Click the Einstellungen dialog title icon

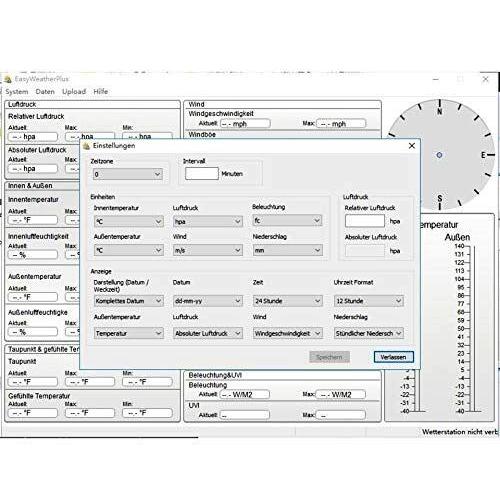[87, 146]
